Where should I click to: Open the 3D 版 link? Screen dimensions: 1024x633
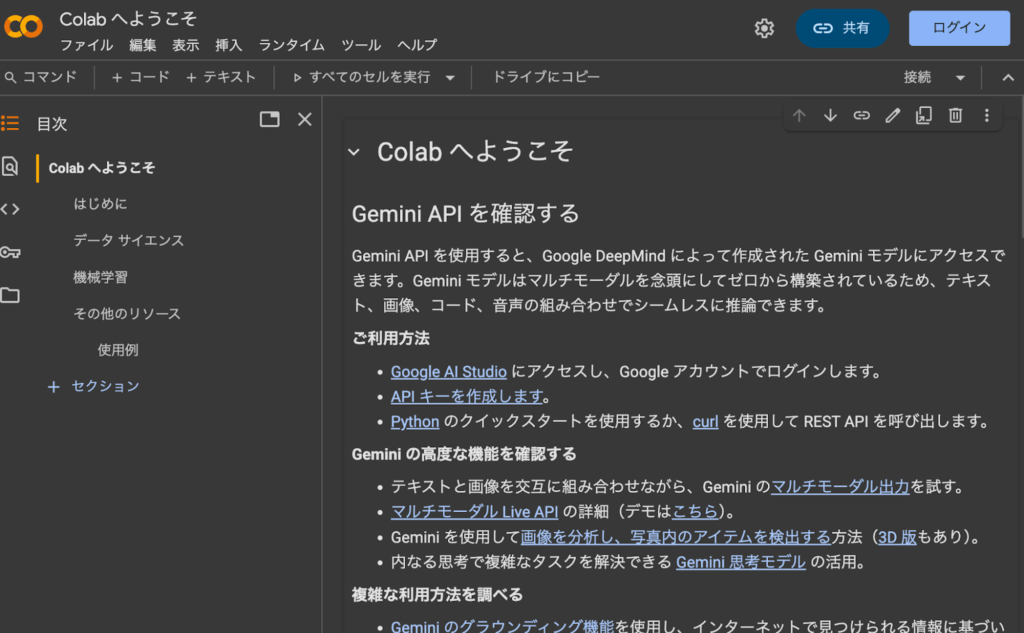(897, 537)
